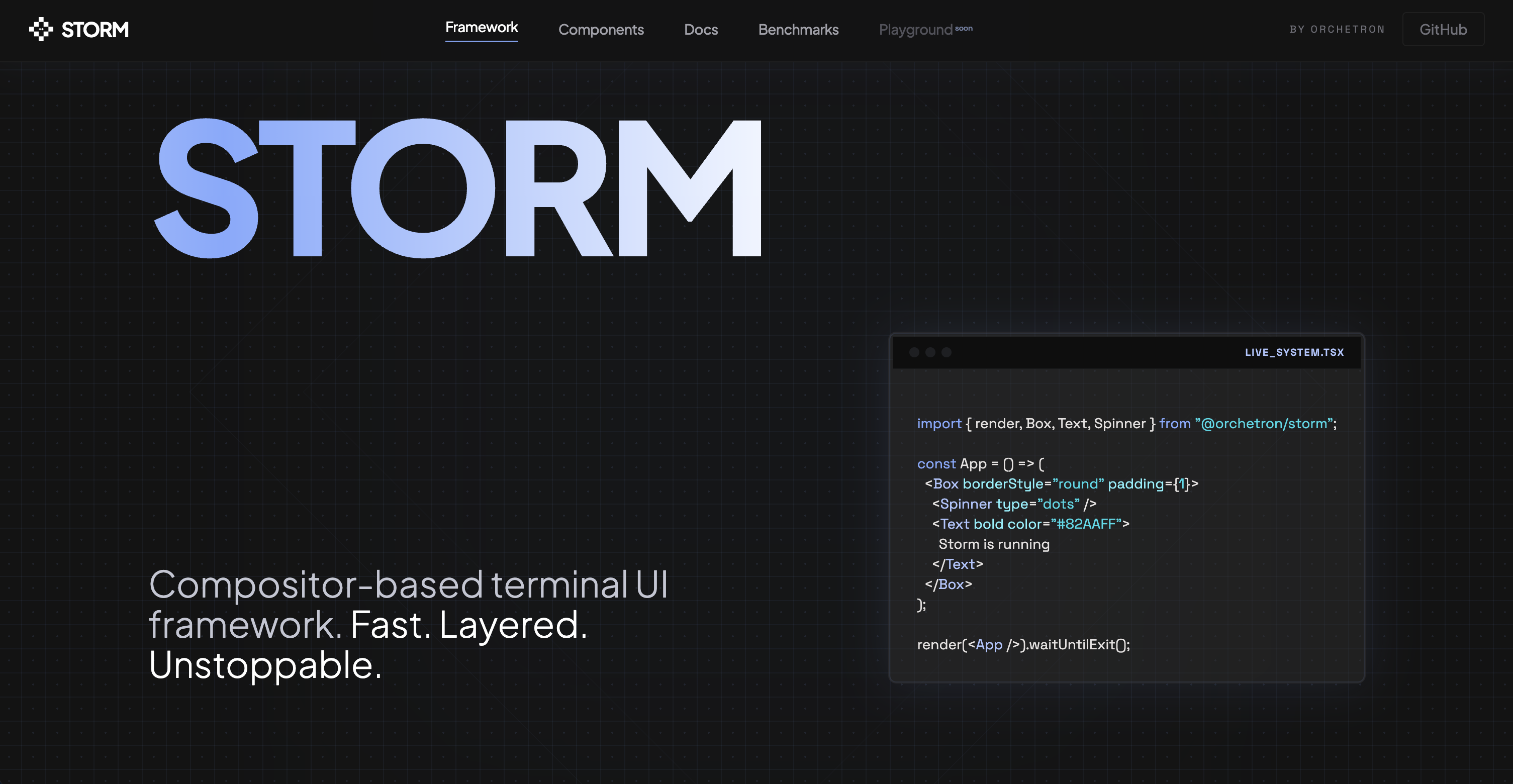Image resolution: width=1513 pixels, height=784 pixels.
Task: Select the Framework nav item
Action: pos(481,28)
